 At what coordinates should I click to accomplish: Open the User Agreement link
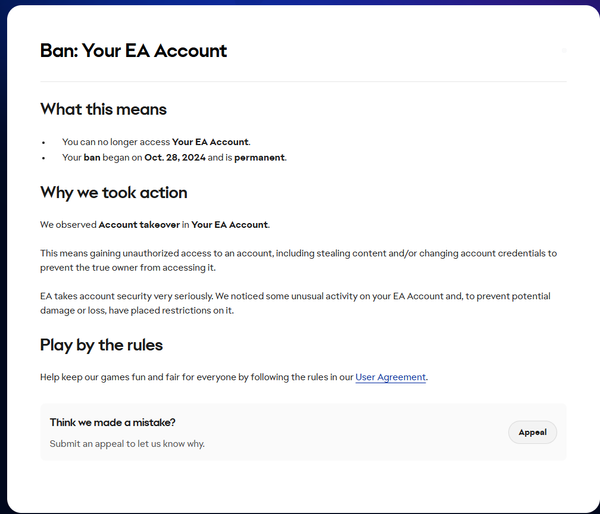(390, 377)
